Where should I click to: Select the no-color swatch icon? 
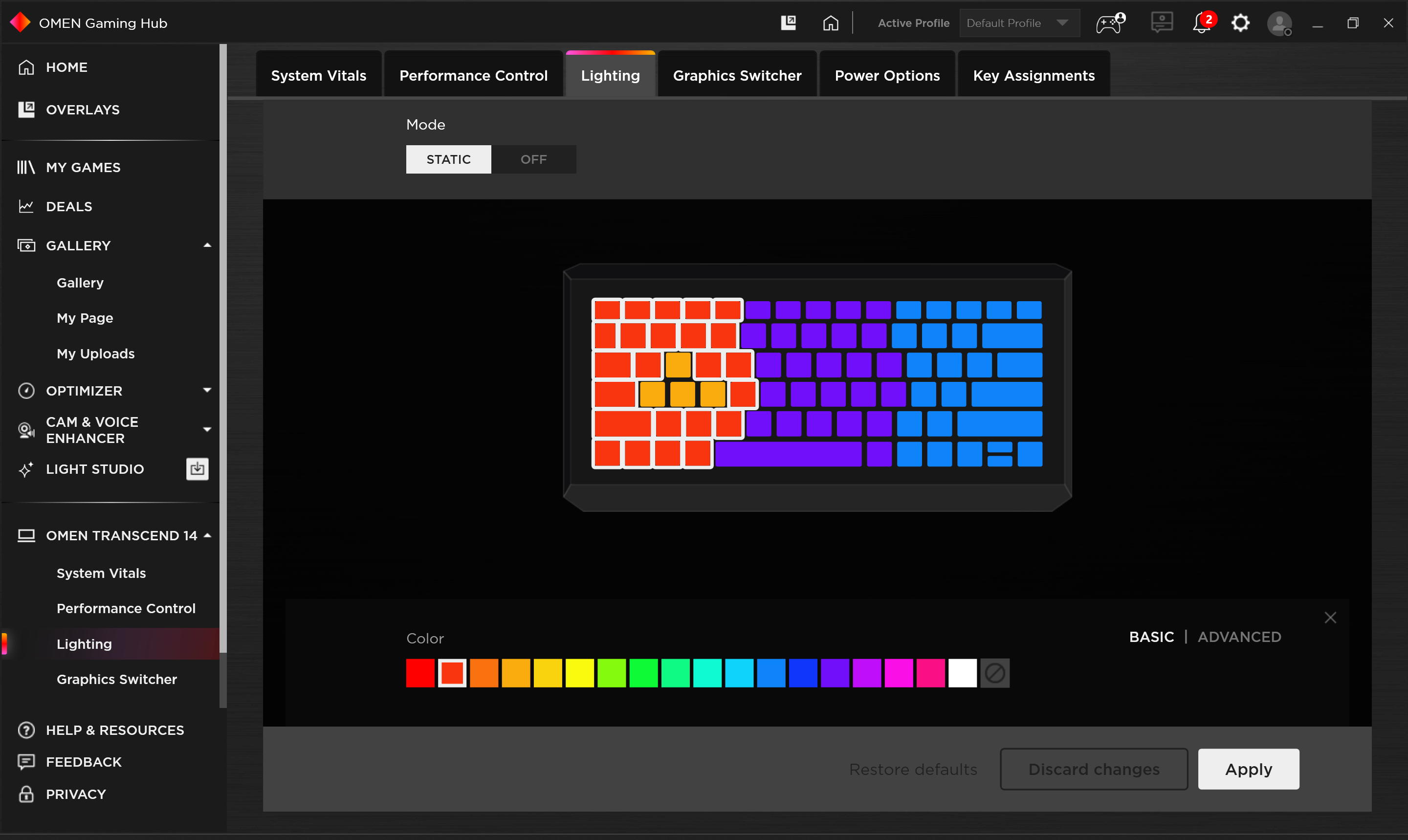pos(994,672)
